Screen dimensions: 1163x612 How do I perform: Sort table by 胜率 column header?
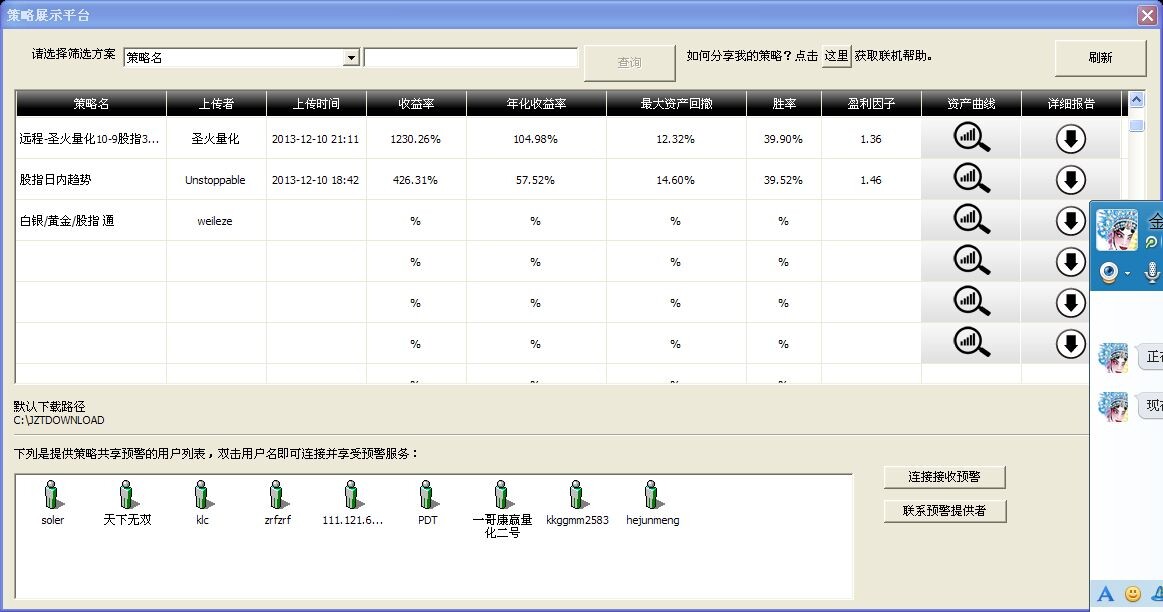[x=783, y=103]
